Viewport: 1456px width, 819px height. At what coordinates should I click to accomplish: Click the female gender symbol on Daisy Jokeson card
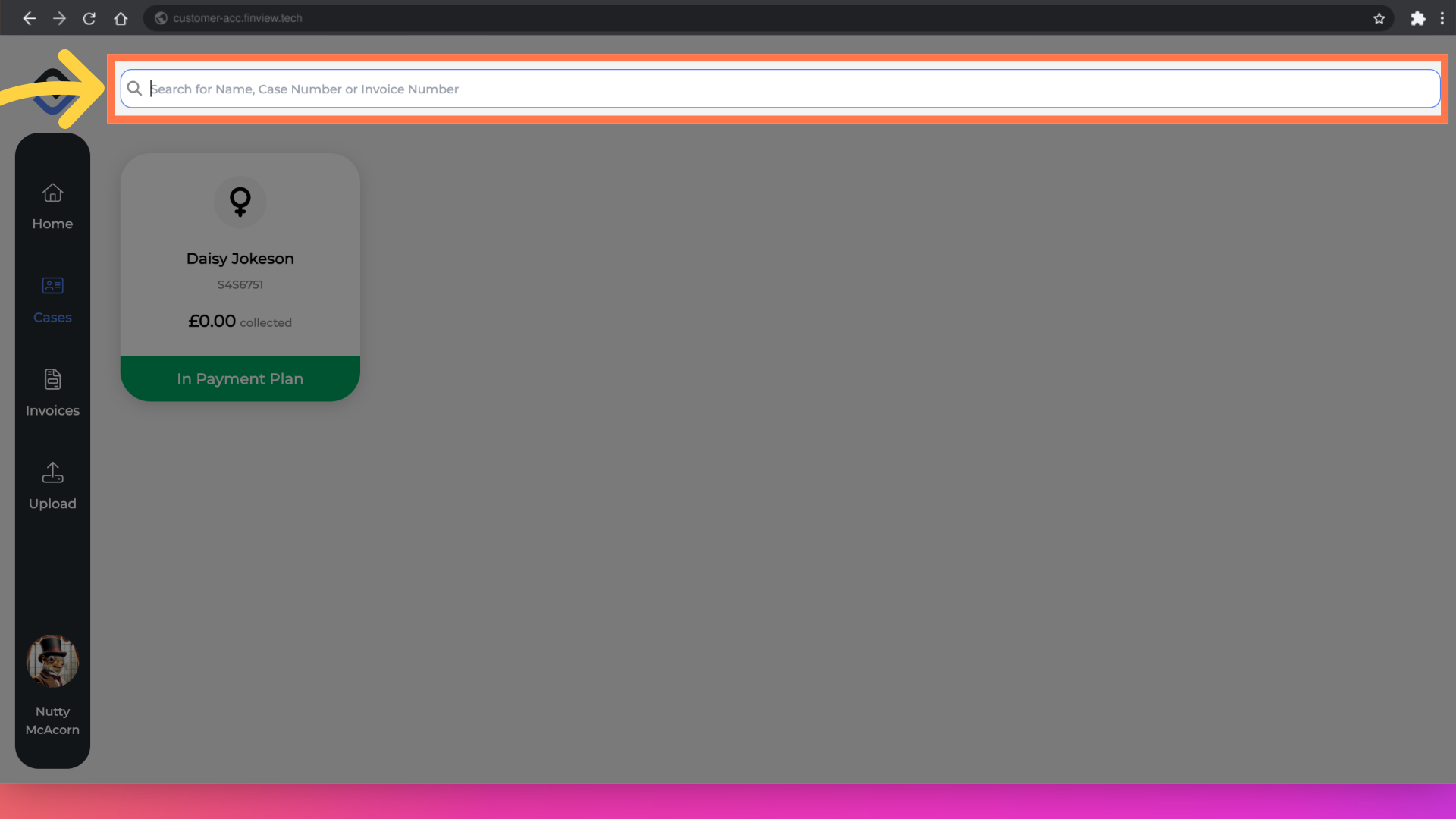pyautogui.click(x=240, y=201)
